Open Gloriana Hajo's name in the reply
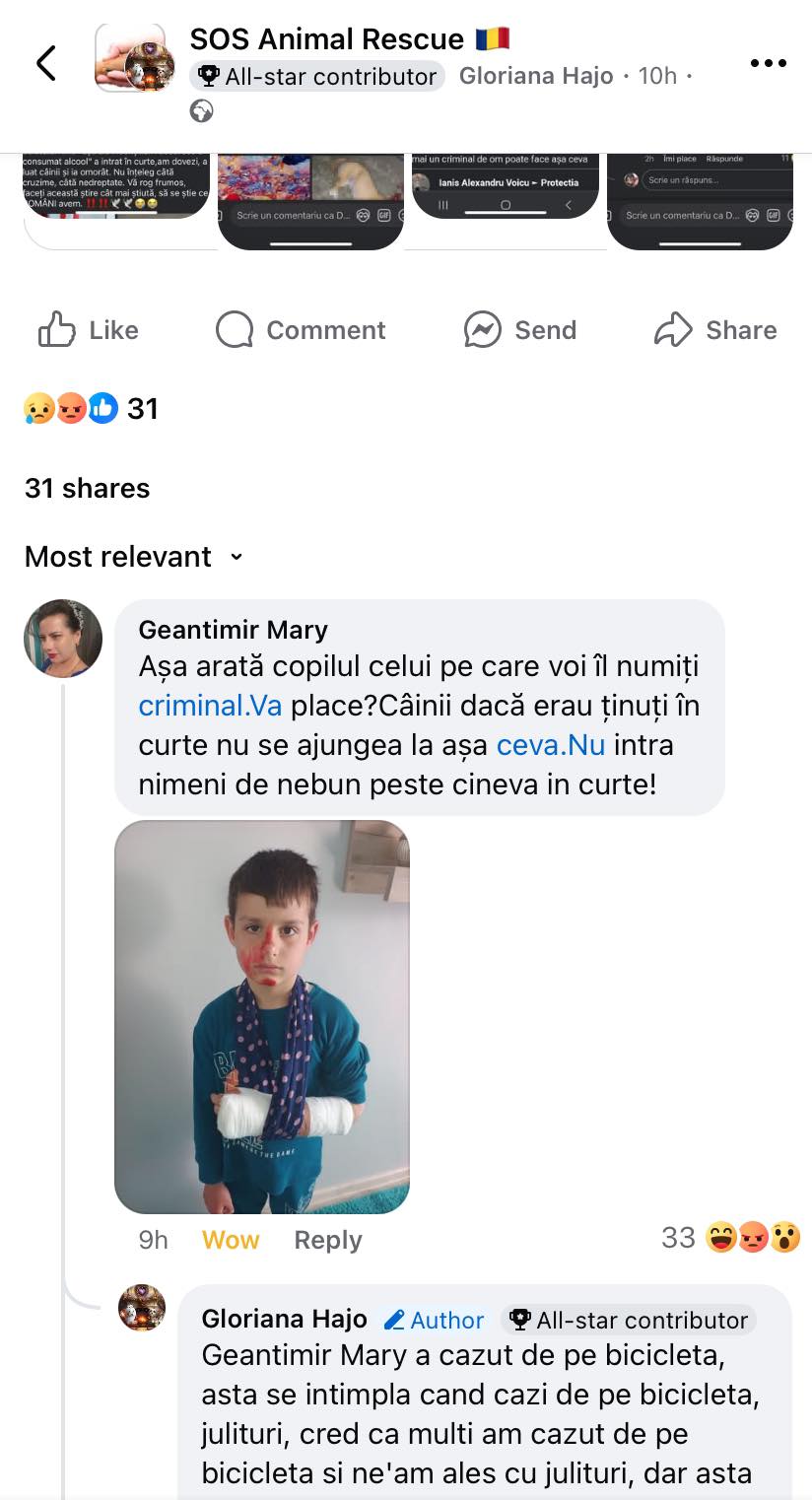The height and width of the screenshot is (1500, 812). [284, 1320]
